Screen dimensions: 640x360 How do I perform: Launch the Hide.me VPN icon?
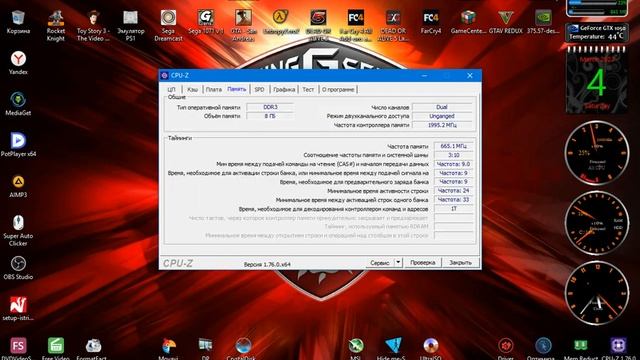tap(393, 348)
